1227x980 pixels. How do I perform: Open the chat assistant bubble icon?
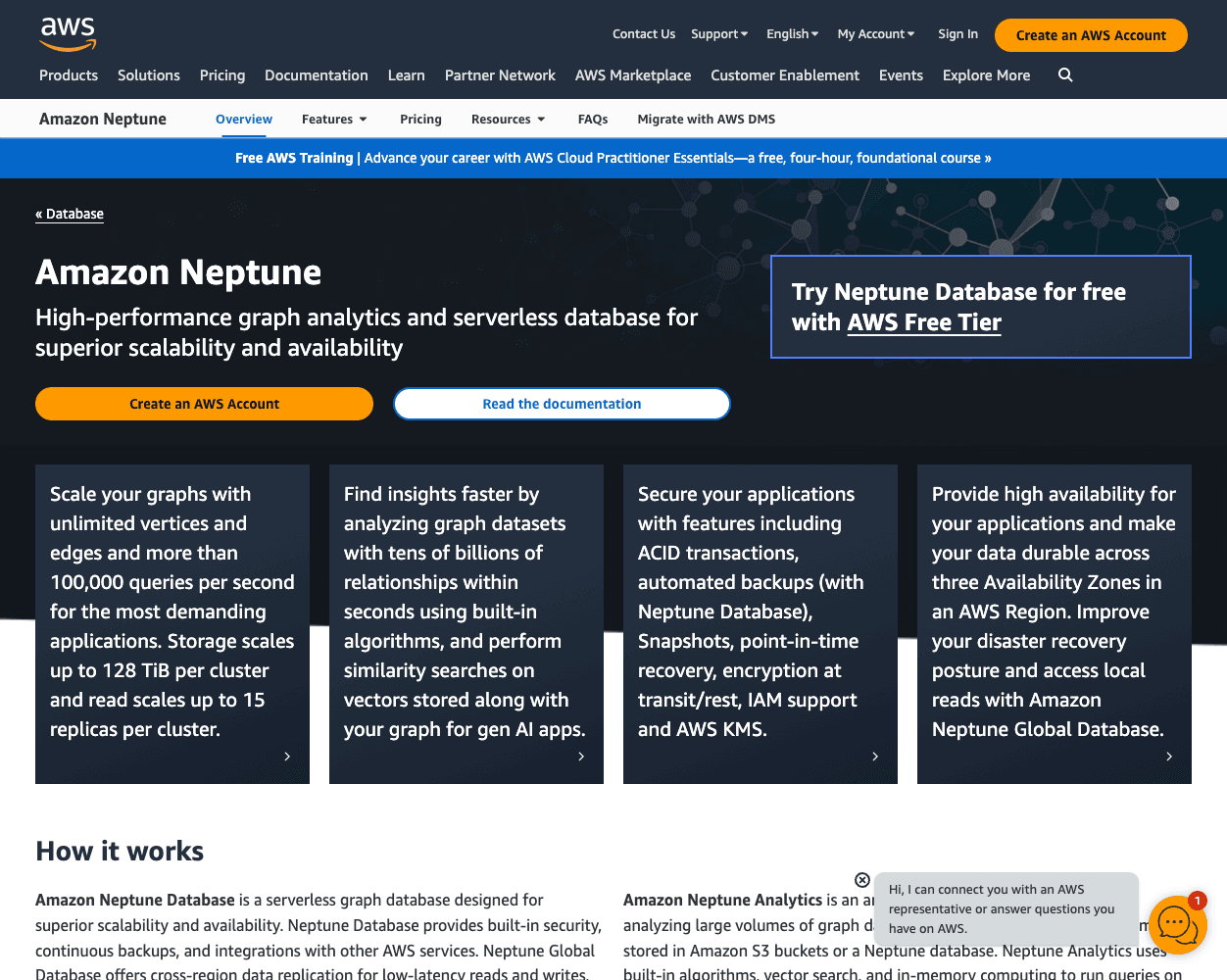point(1176,924)
